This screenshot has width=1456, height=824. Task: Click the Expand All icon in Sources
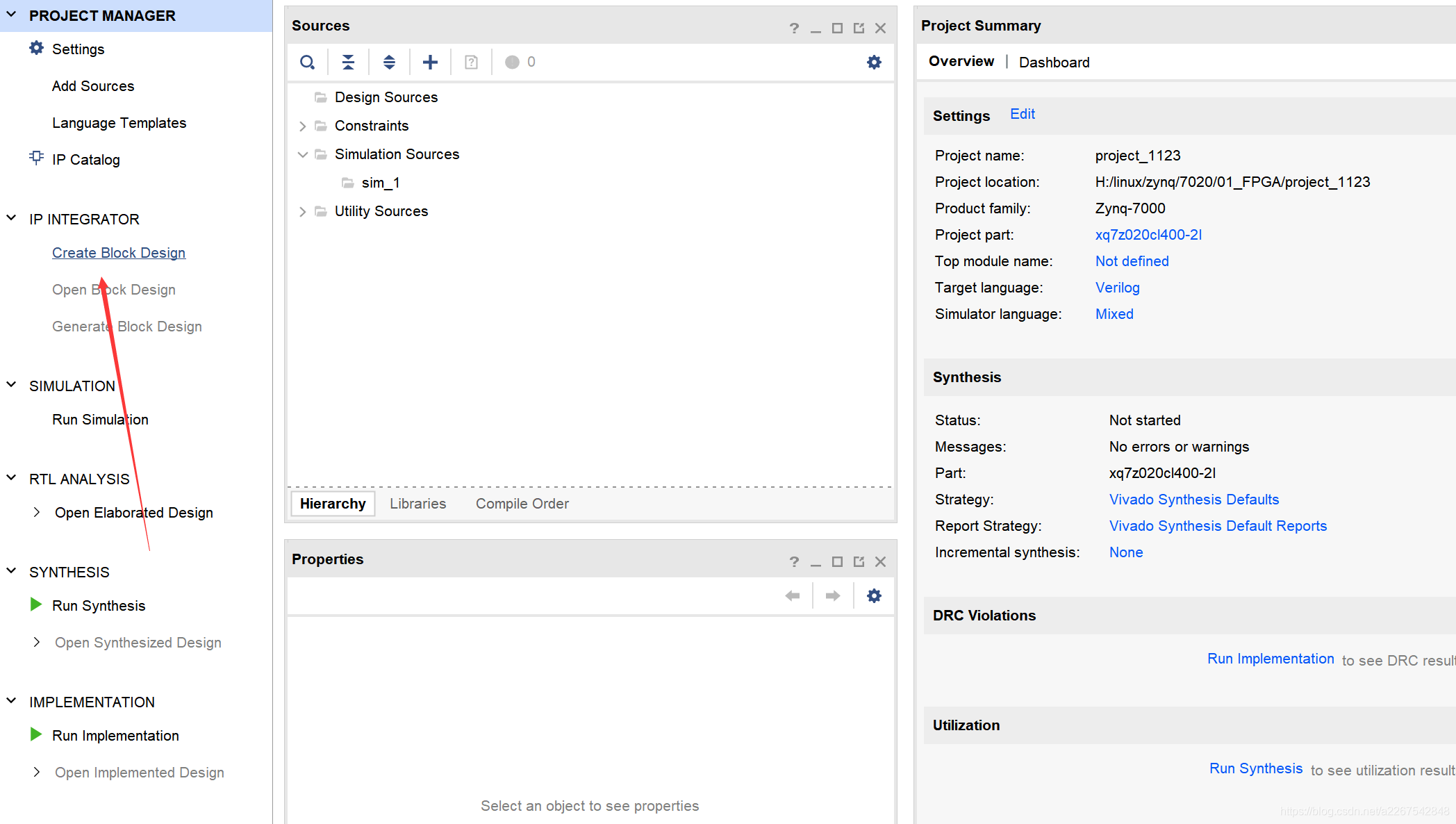pos(389,63)
